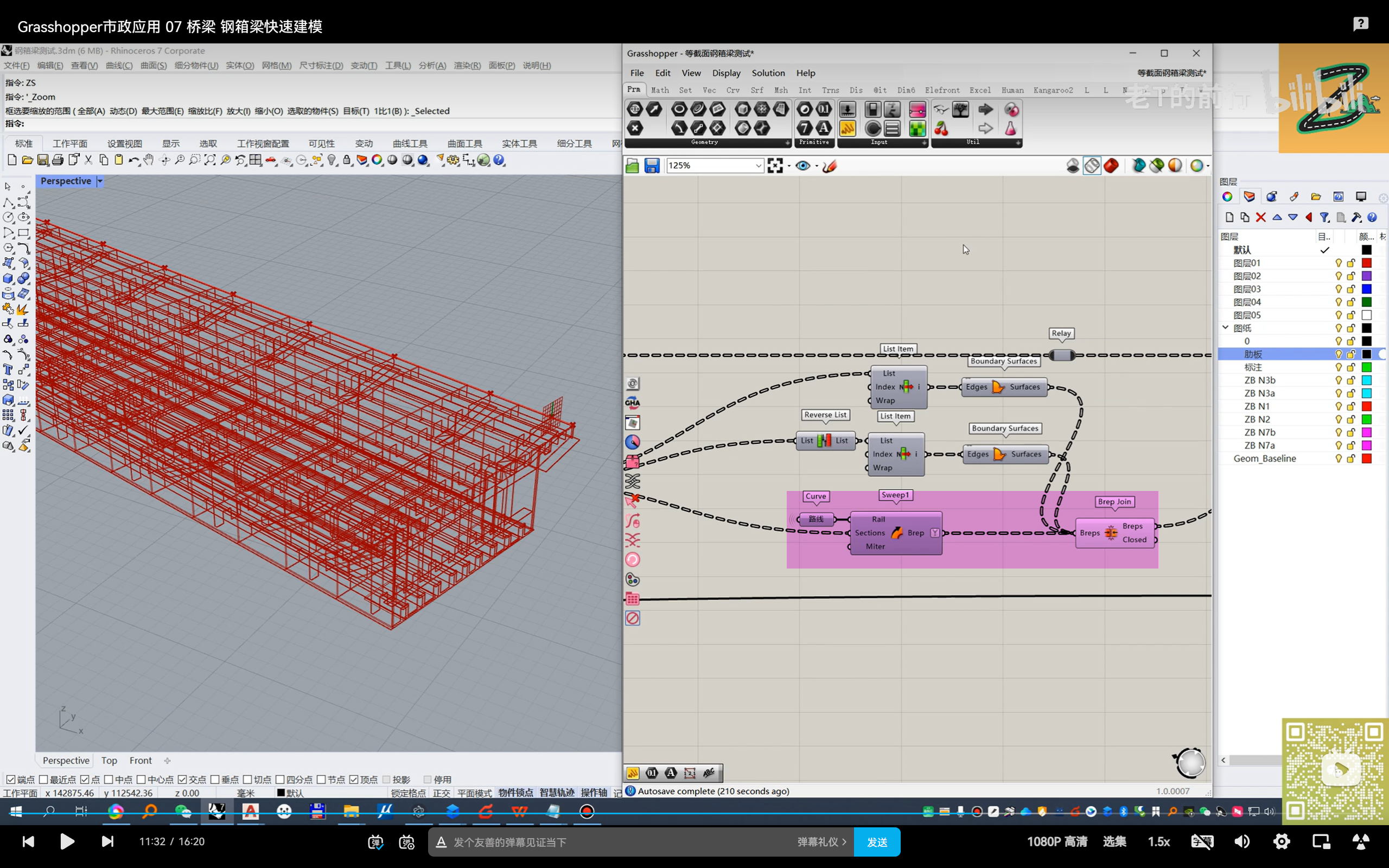Viewport: 1389px width, 868px height.
Task: Click the red delete layer X icon
Action: pos(1260,217)
